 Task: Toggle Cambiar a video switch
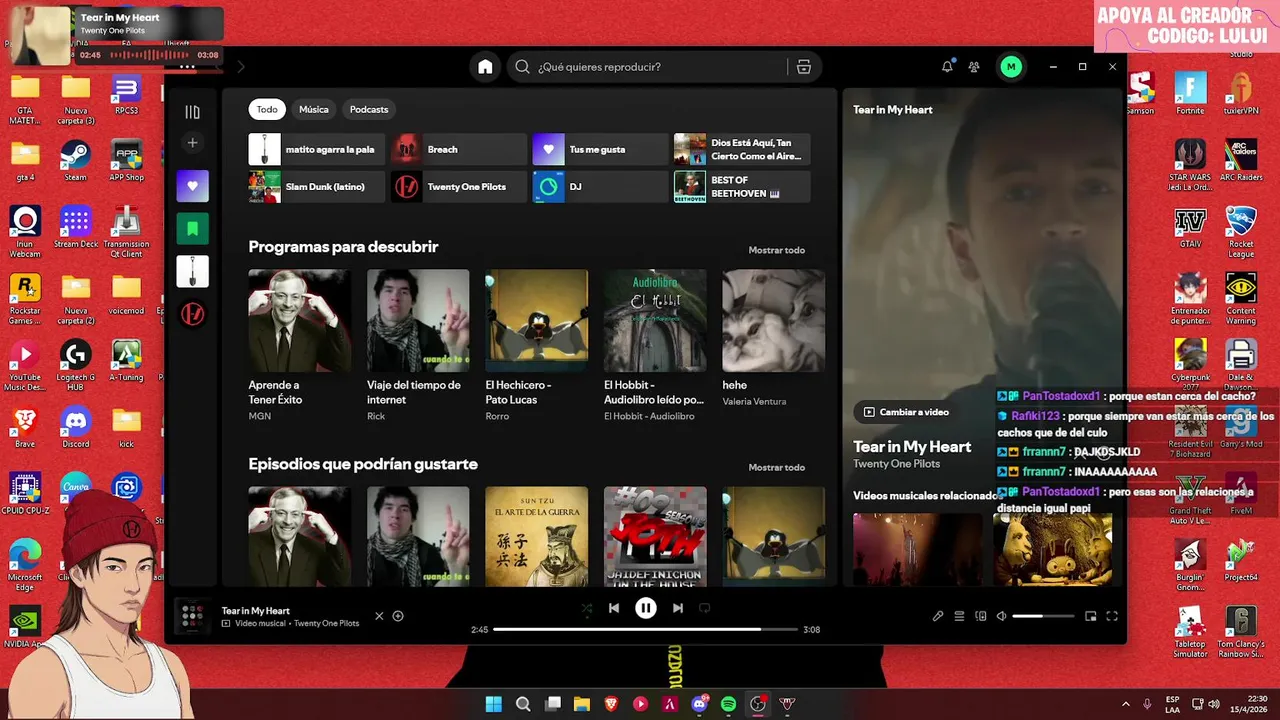pyautogui.click(x=906, y=412)
